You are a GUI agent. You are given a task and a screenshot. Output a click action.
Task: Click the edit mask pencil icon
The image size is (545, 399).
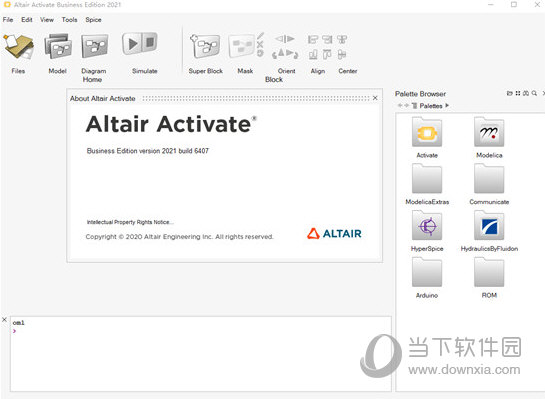click(x=260, y=36)
